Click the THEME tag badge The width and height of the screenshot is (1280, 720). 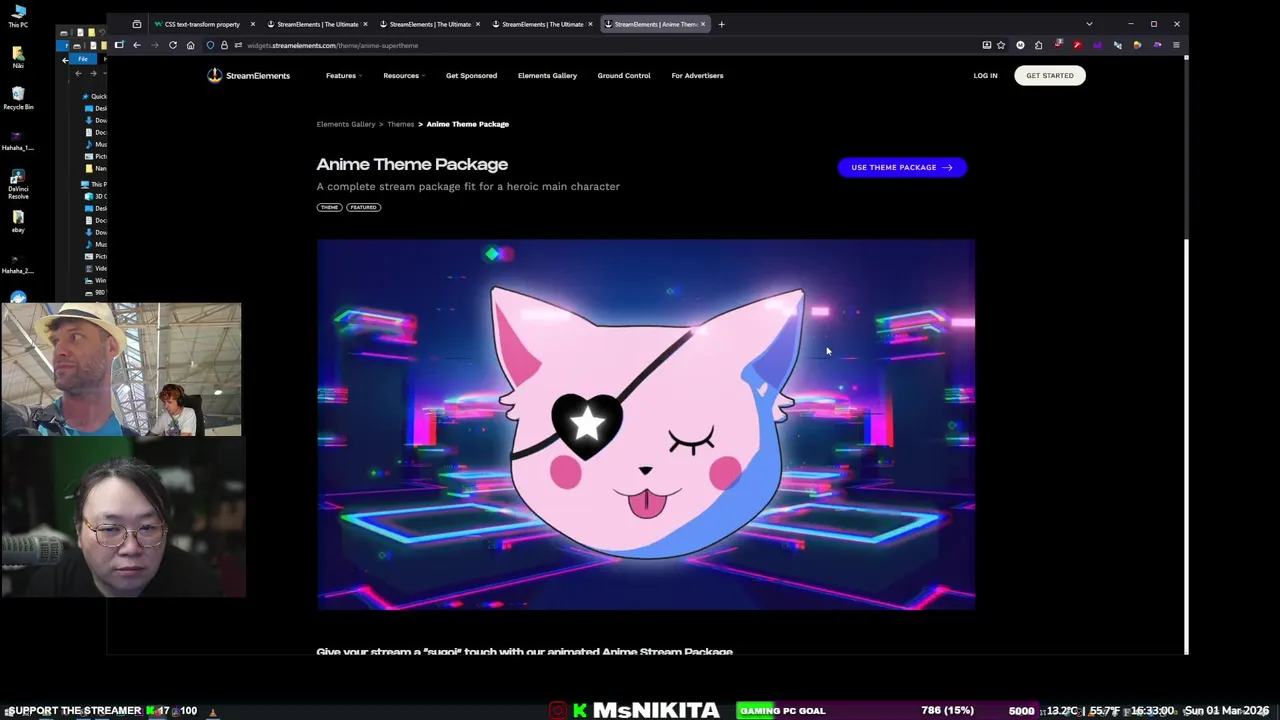pos(329,207)
